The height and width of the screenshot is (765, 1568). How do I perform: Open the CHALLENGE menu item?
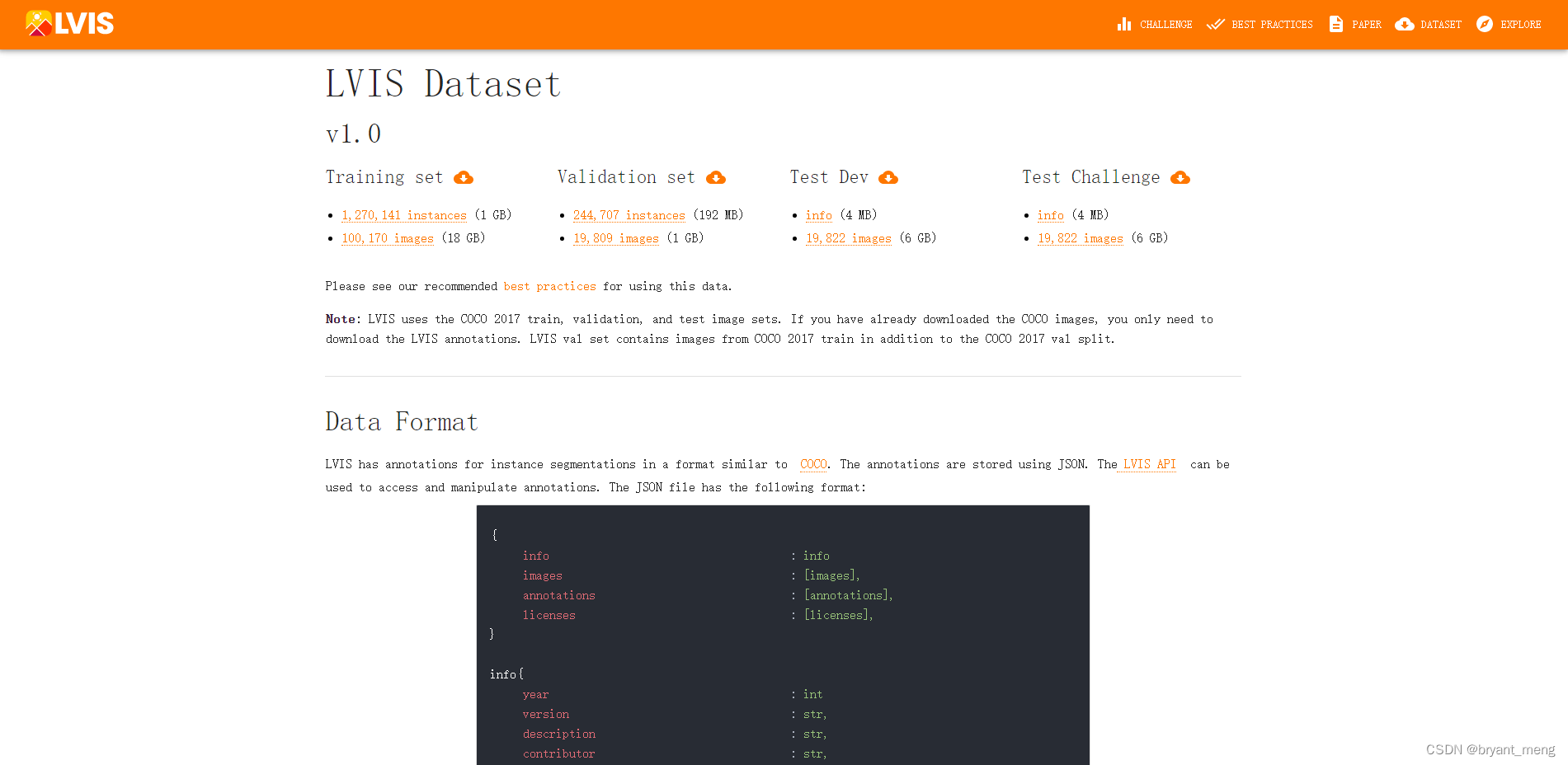click(x=1165, y=24)
